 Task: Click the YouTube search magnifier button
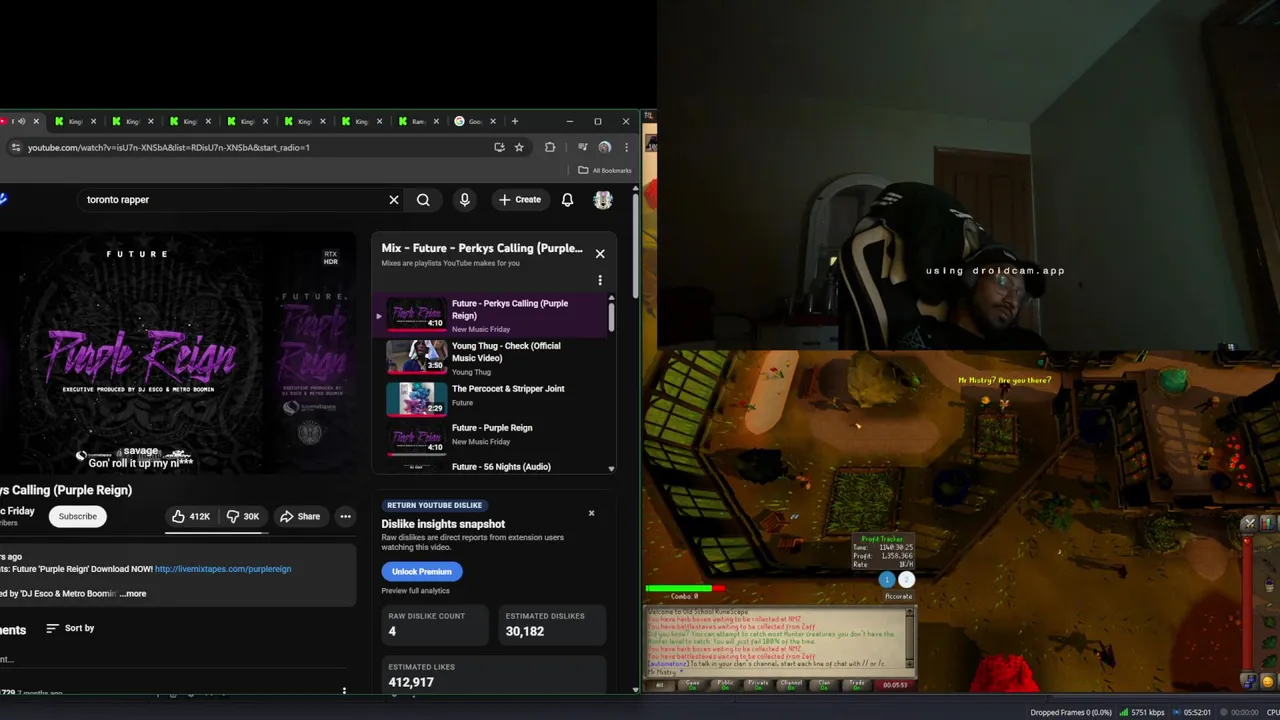click(x=423, y=200)
